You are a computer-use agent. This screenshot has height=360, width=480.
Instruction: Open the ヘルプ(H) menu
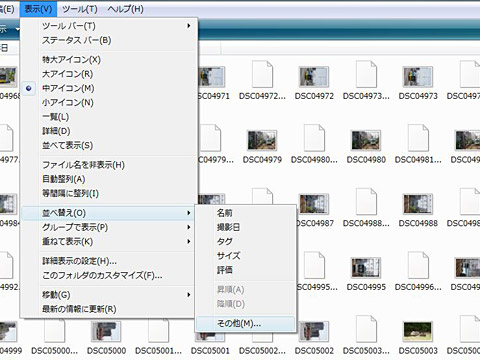pyautogui.click(x=125, y=9)
